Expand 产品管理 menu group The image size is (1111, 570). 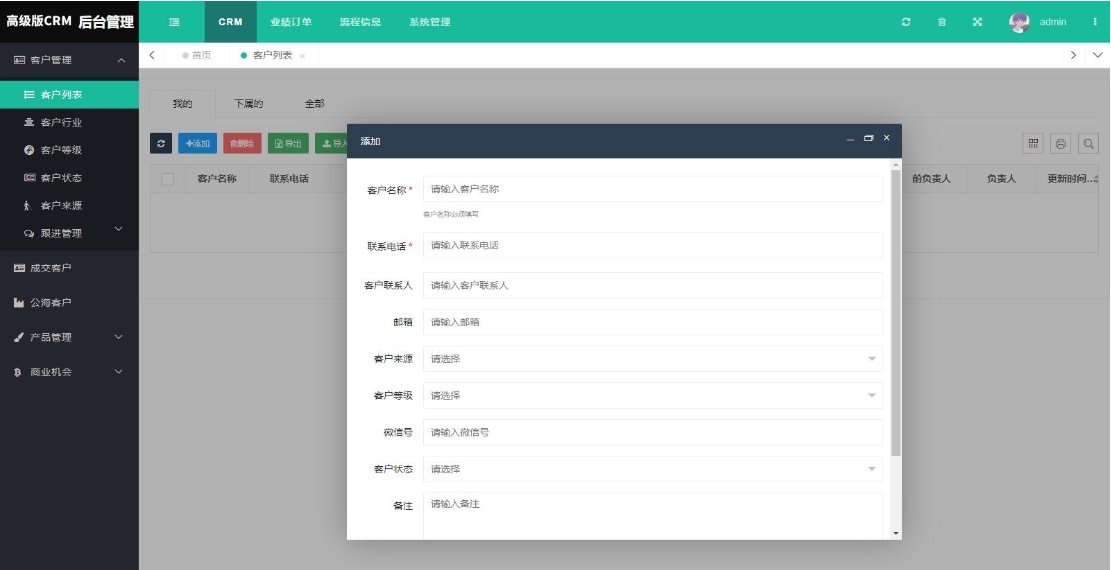(69, 337)
